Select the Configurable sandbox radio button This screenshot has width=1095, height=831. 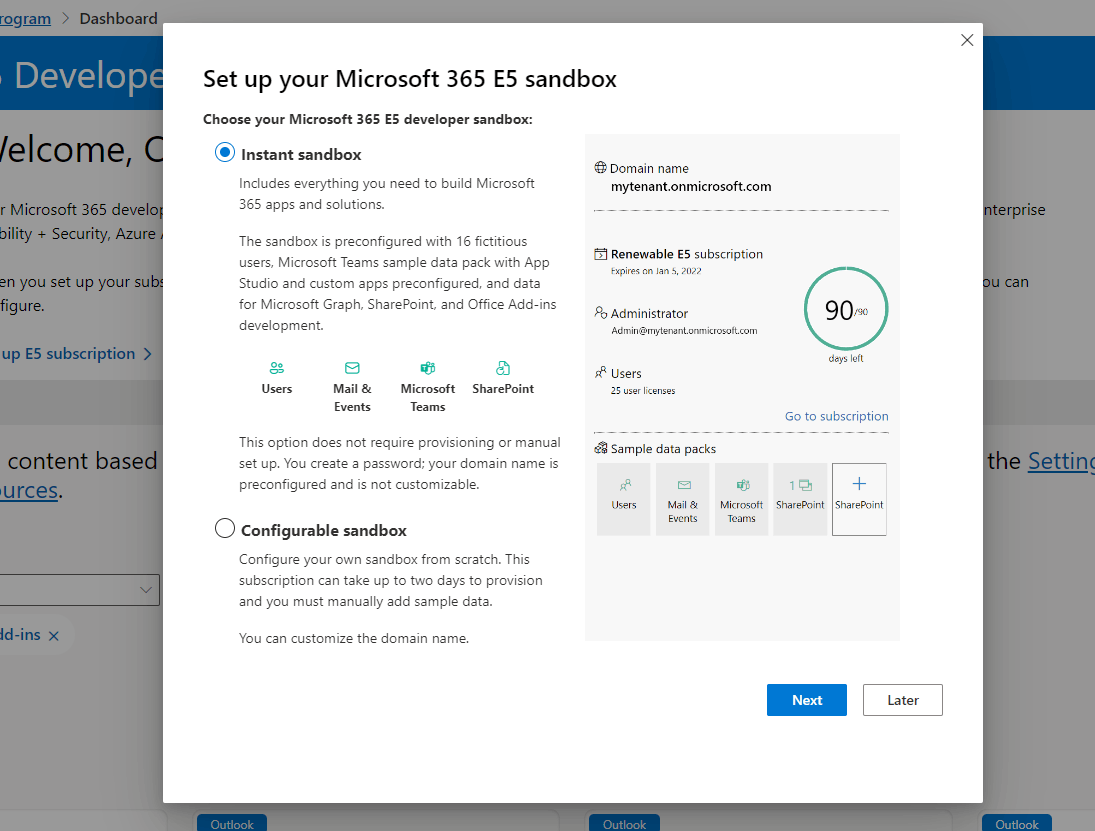[x=224, y=528]
